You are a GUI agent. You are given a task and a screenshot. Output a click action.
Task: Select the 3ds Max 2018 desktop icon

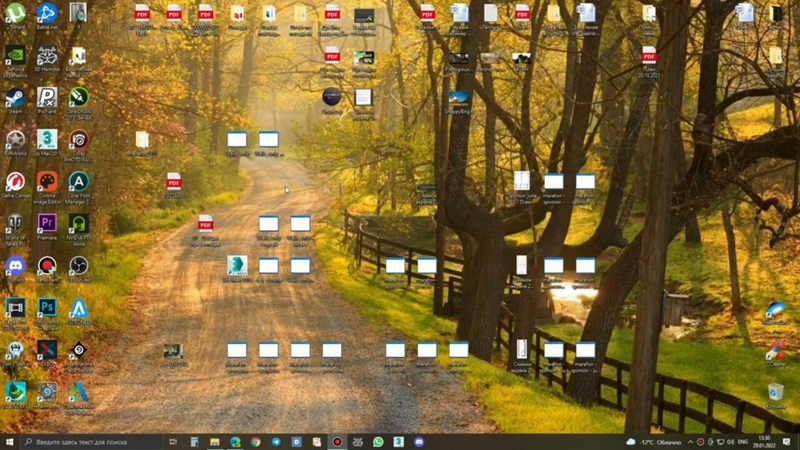click(47, 142)
